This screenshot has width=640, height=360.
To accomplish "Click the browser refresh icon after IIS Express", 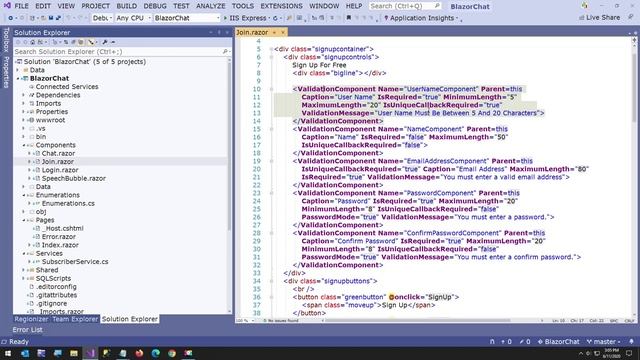I will [x=275, y=18].
